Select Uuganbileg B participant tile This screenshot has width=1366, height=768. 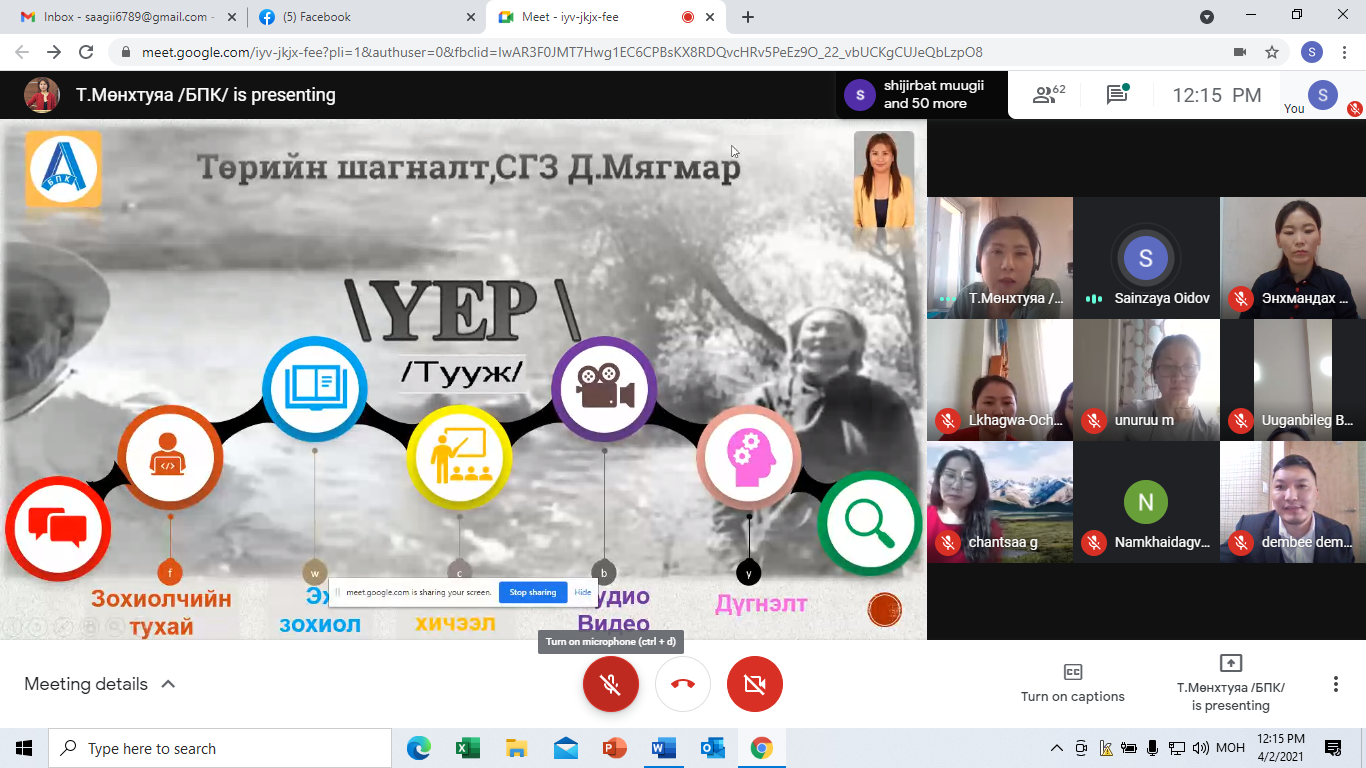(1293, 380)
